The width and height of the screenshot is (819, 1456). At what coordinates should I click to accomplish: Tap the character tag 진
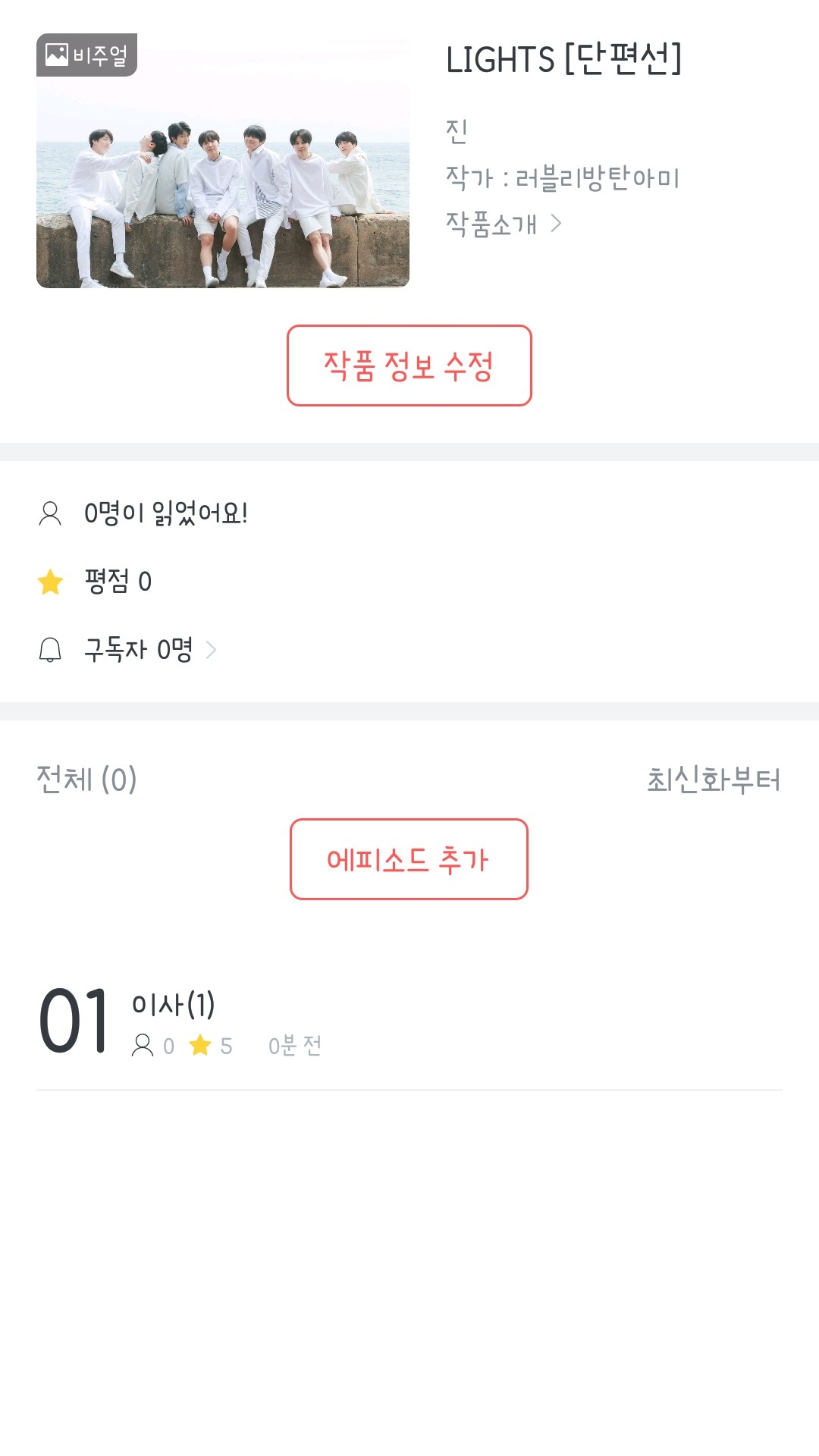pos(457,131)
